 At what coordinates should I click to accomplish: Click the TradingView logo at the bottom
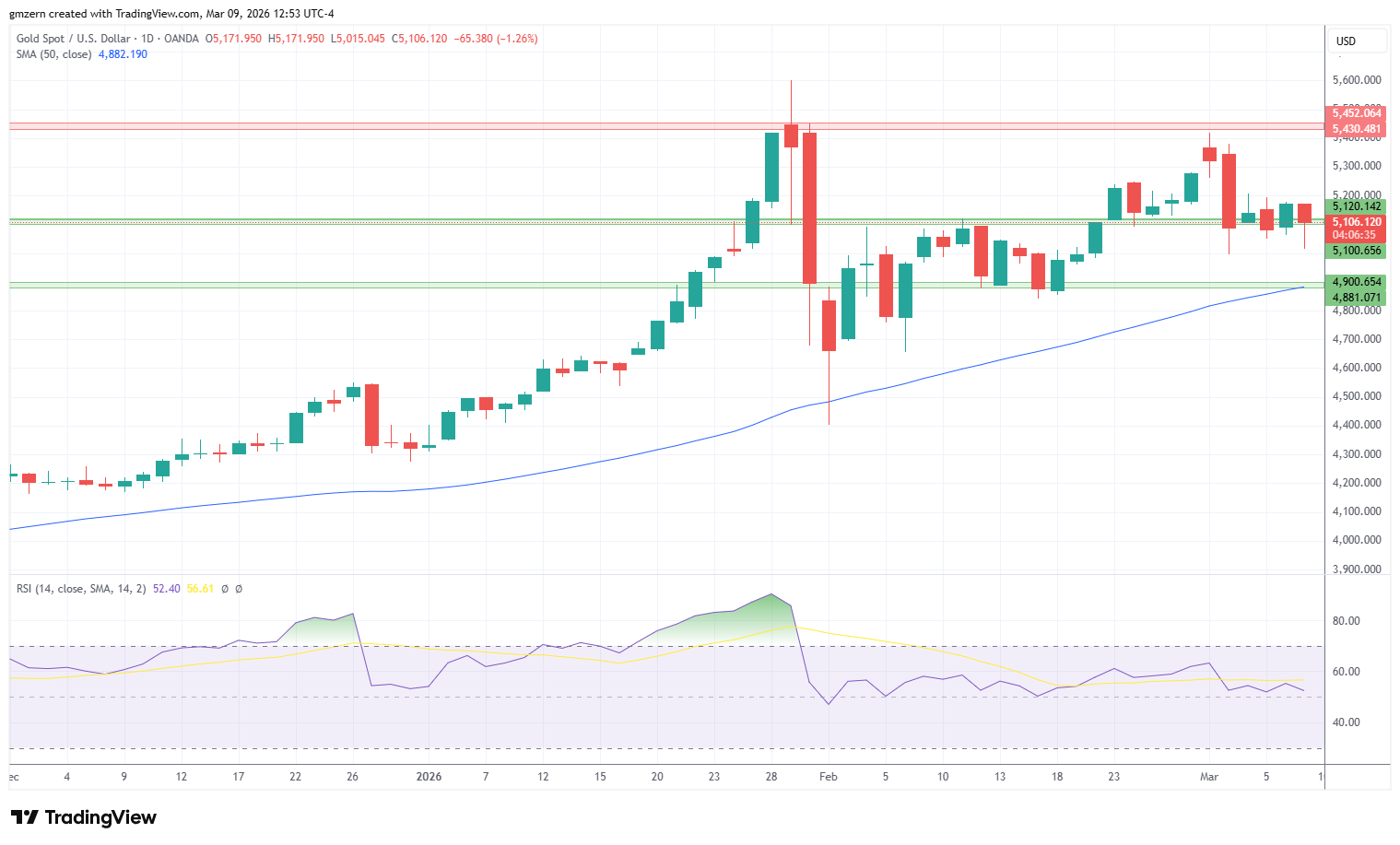(83, 817)
